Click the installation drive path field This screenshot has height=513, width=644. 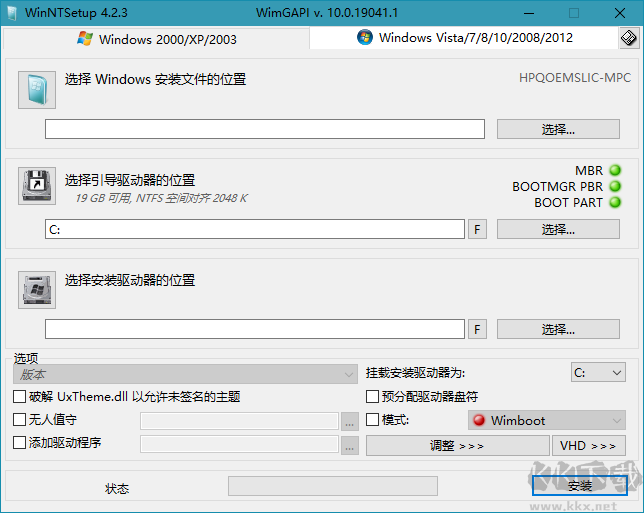[x=255, y=329]
